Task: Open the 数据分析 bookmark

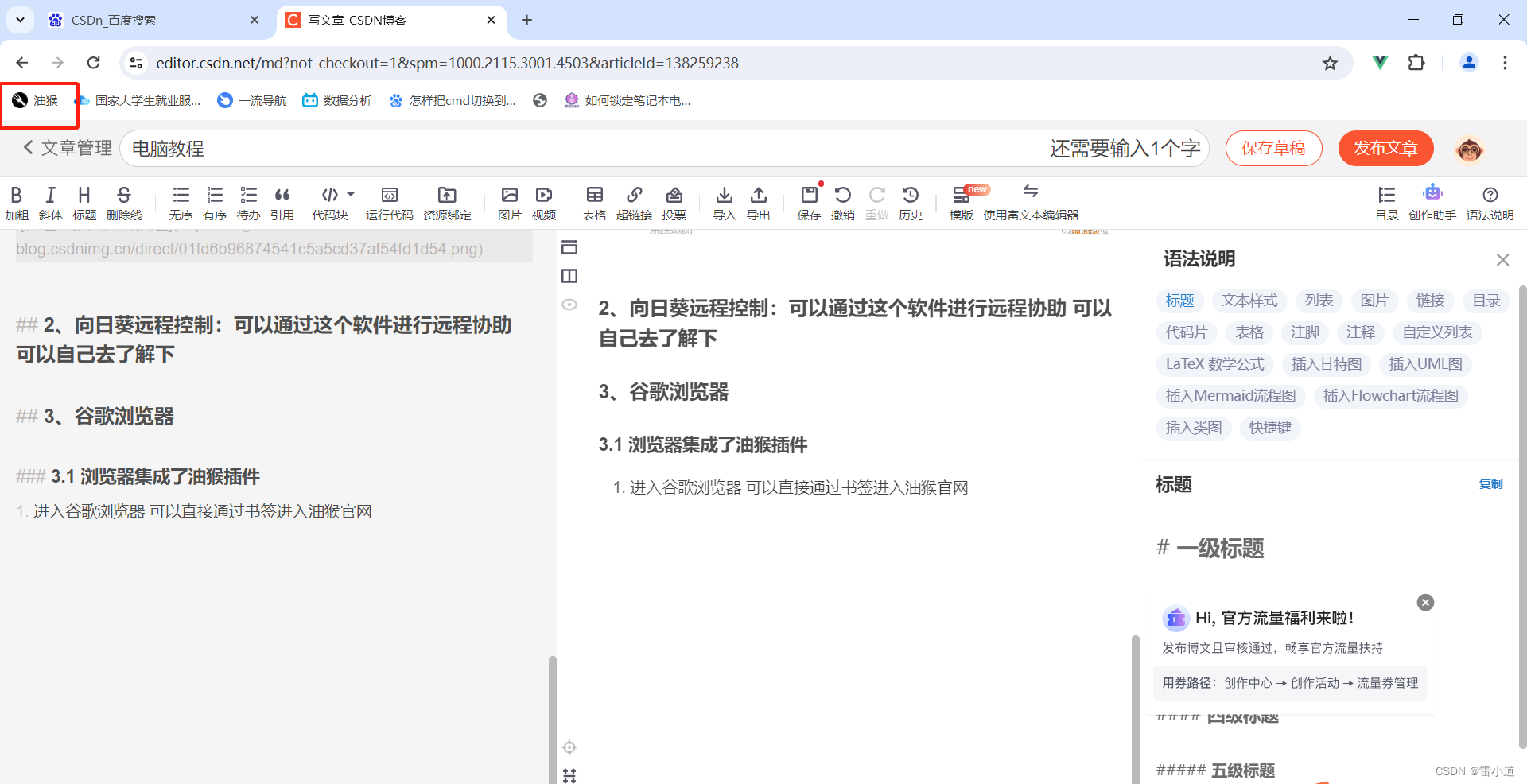Action: tap(337, 101)
